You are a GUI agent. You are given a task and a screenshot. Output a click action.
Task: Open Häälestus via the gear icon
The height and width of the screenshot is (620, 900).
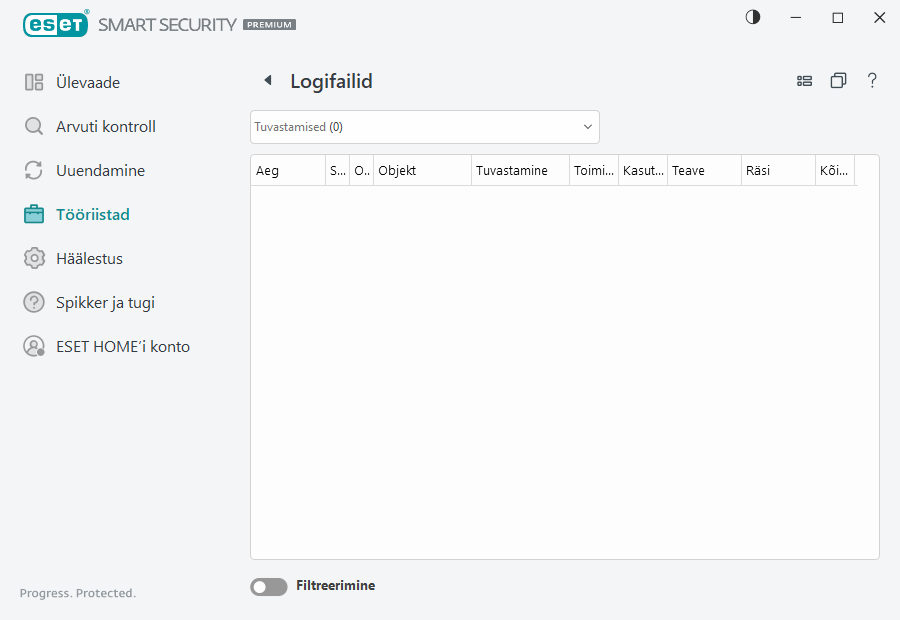click(x=34, y=258)
